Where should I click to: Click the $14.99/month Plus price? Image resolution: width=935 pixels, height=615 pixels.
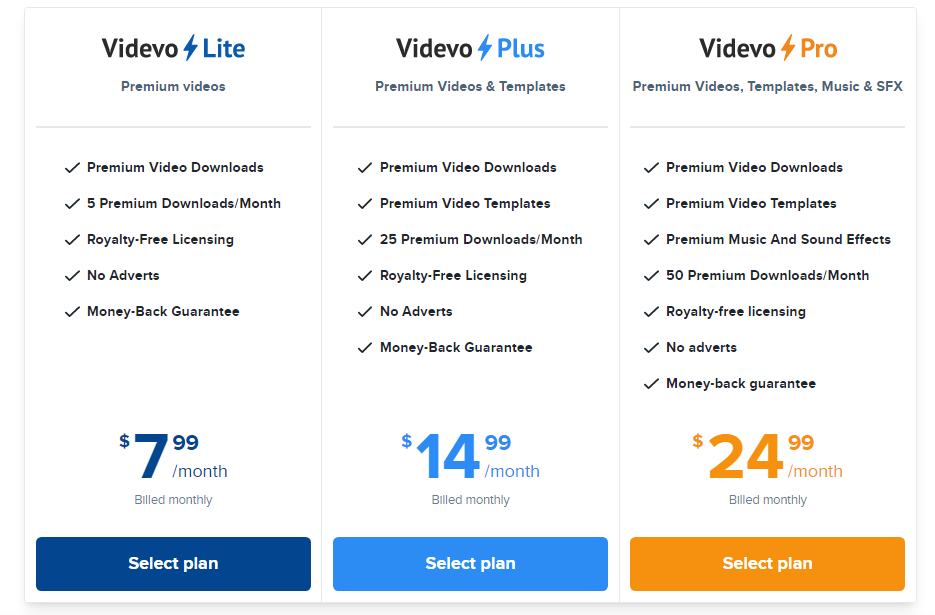(x=470, y=456)
